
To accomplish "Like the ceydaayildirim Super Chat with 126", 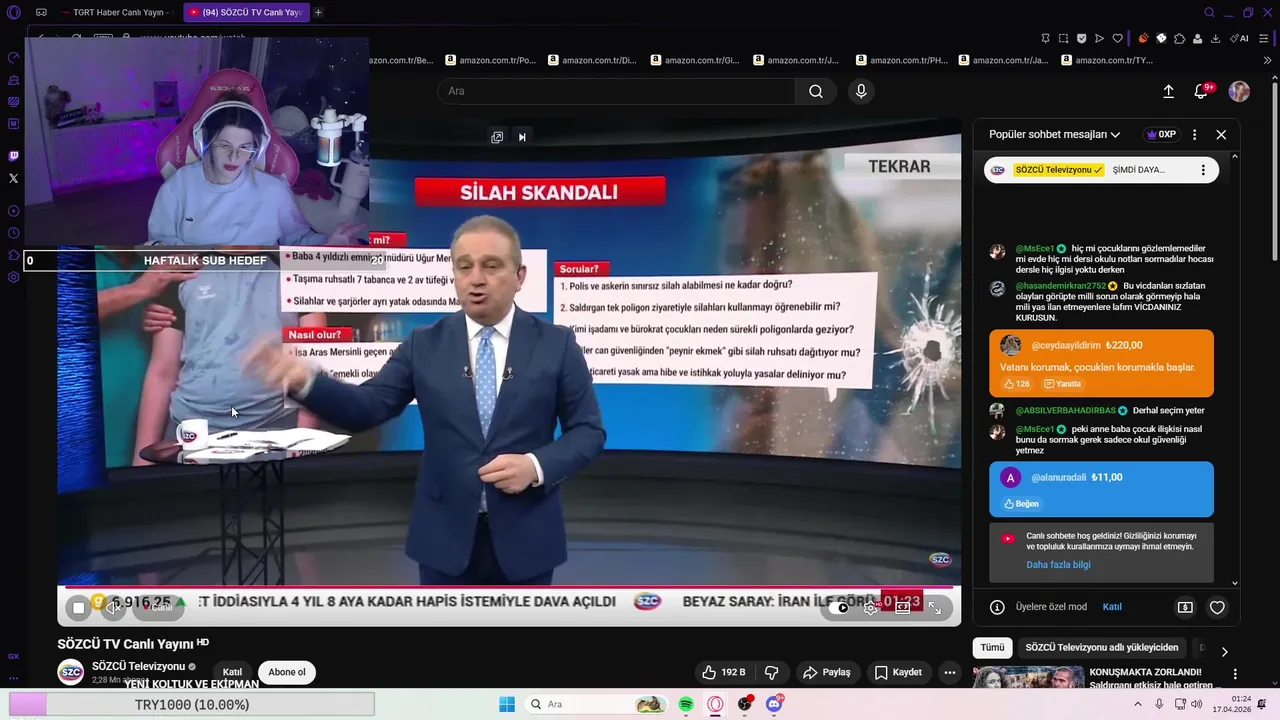I will pos(1016,384).
